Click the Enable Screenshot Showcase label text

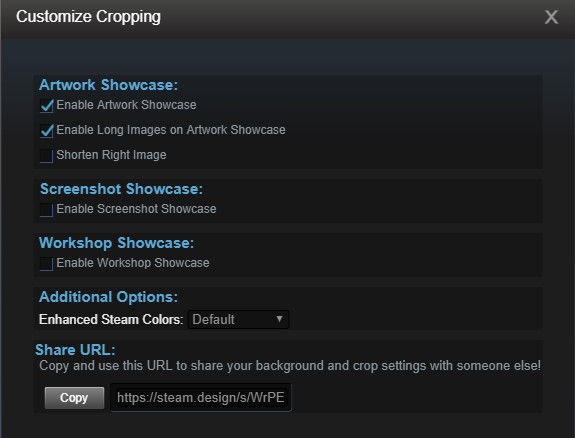pos(136,209)
